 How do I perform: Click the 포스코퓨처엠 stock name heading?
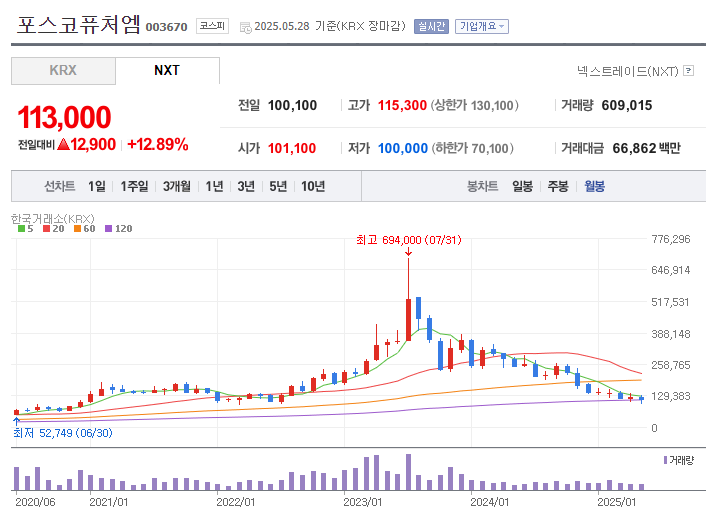tap(78, 25)
